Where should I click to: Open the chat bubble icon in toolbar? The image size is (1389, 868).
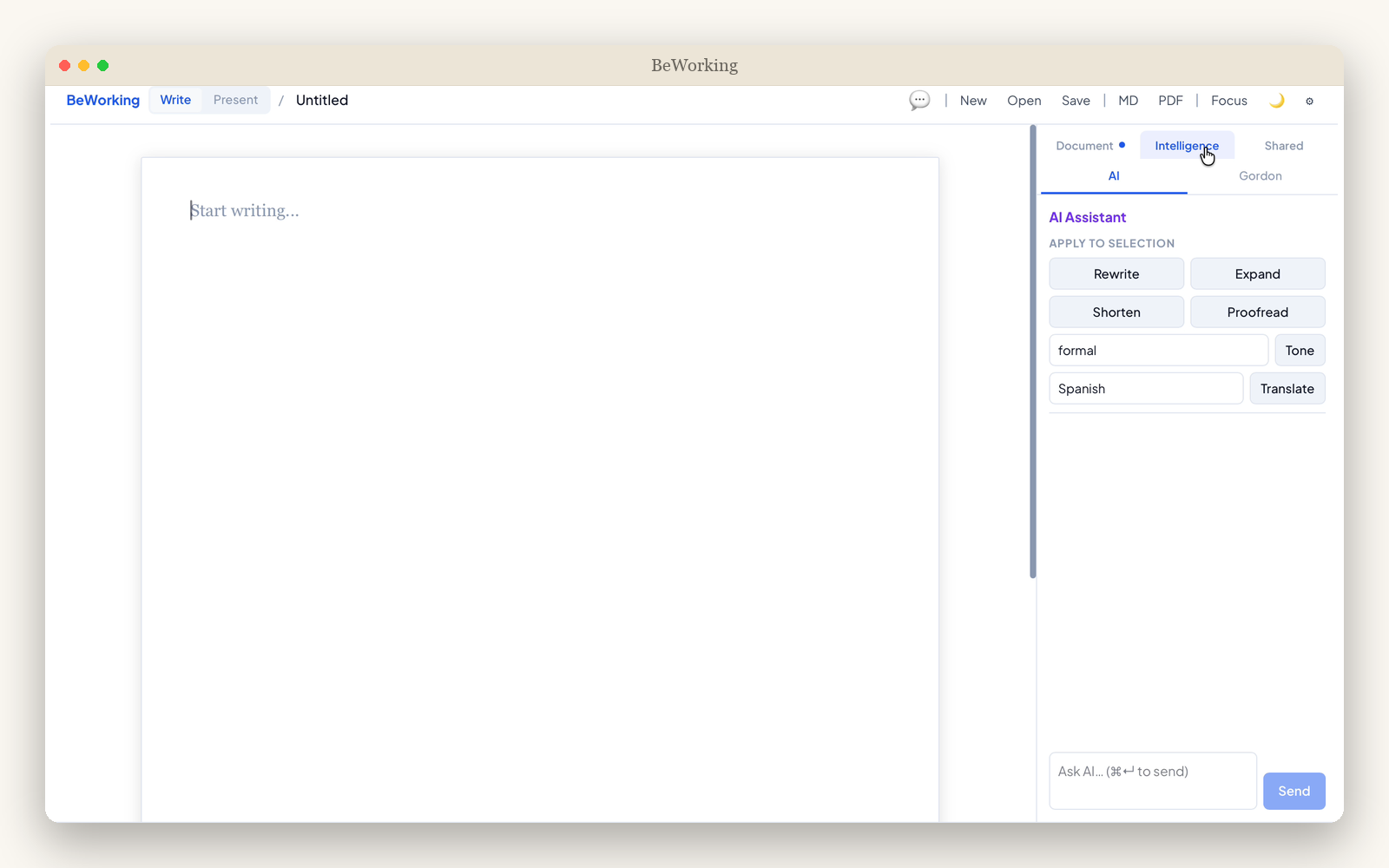(919, 100)
